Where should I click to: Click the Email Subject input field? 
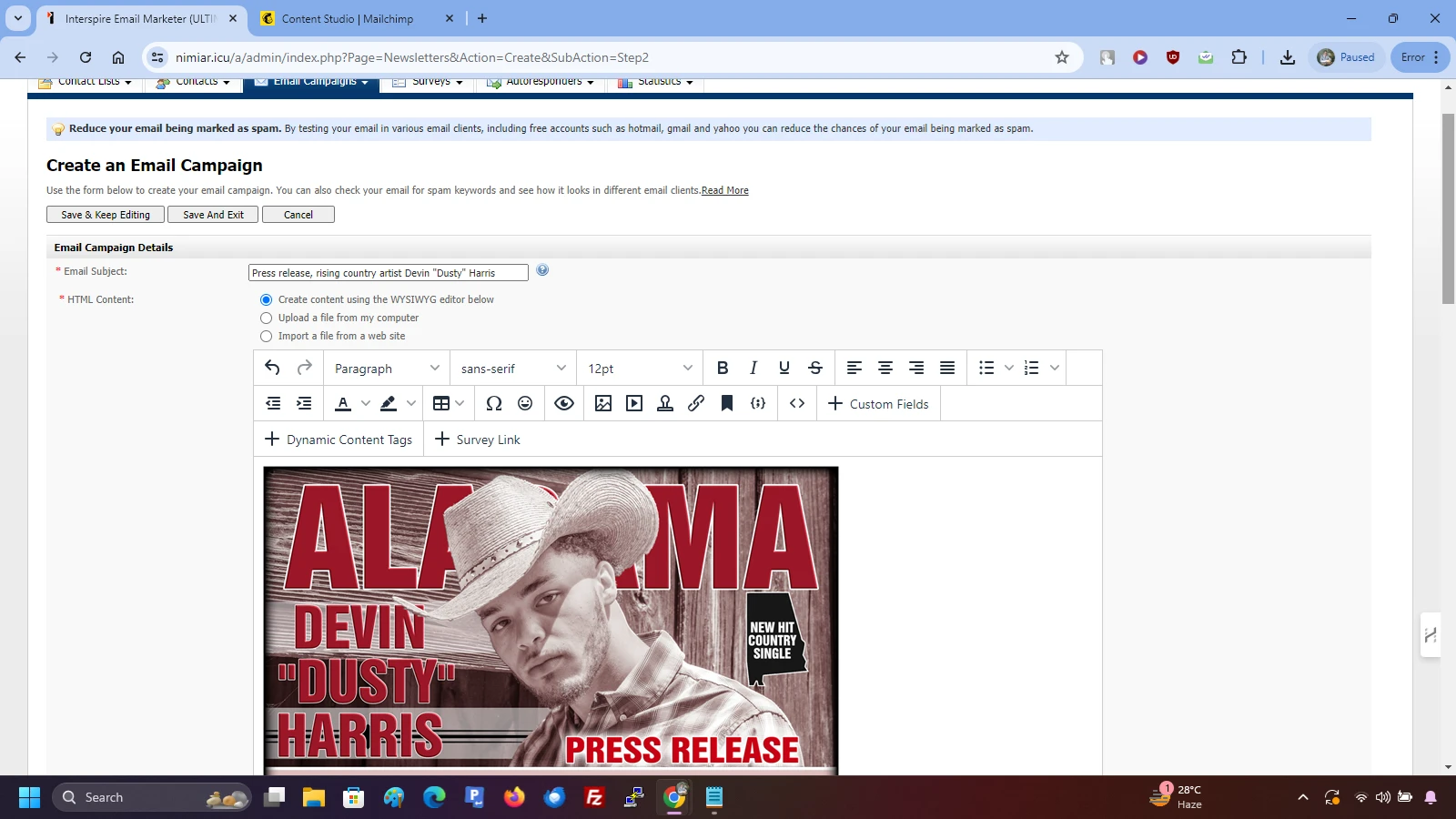[x=388, y=273]
